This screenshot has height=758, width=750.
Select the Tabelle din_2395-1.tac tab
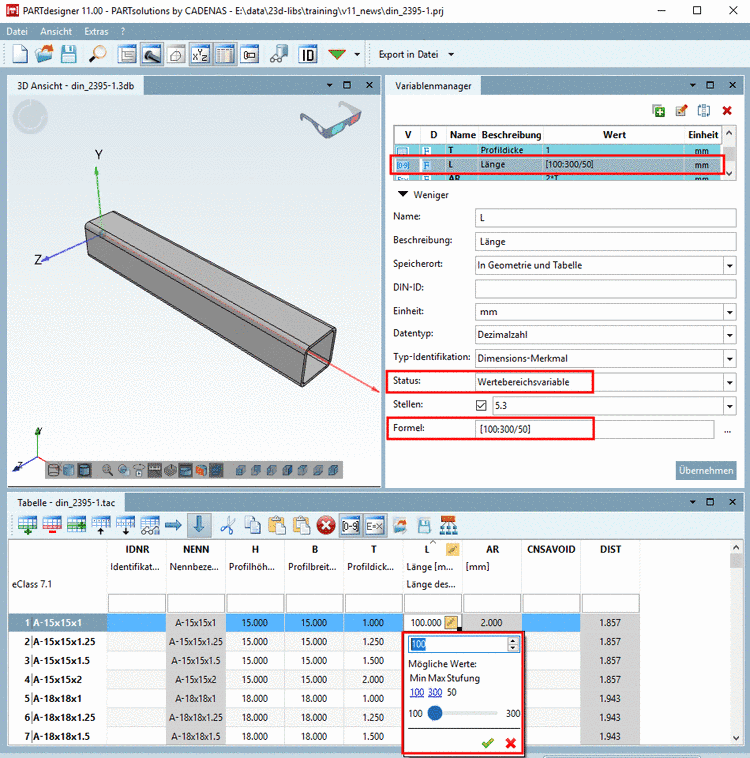click(66, 502)
